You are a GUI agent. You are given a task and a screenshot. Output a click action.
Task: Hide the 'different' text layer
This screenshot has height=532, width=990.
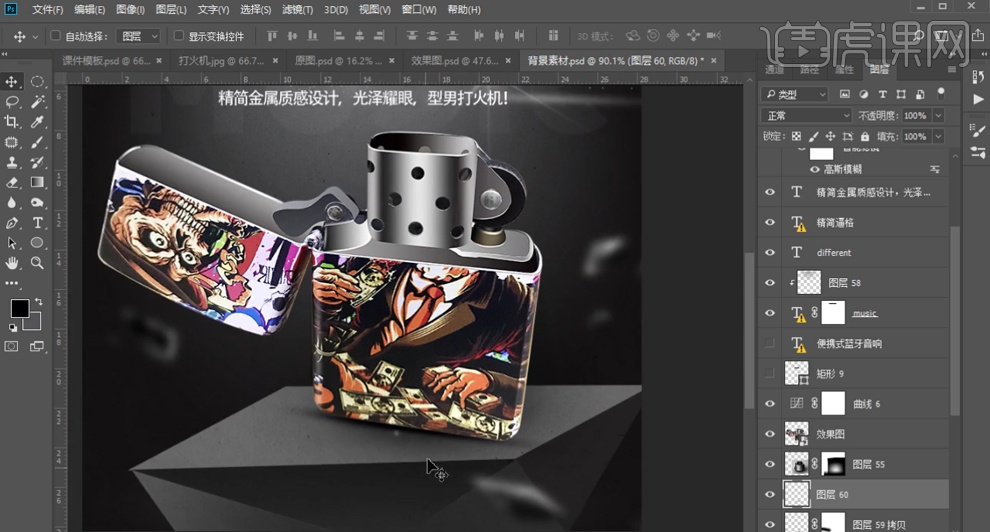point(769,253)
